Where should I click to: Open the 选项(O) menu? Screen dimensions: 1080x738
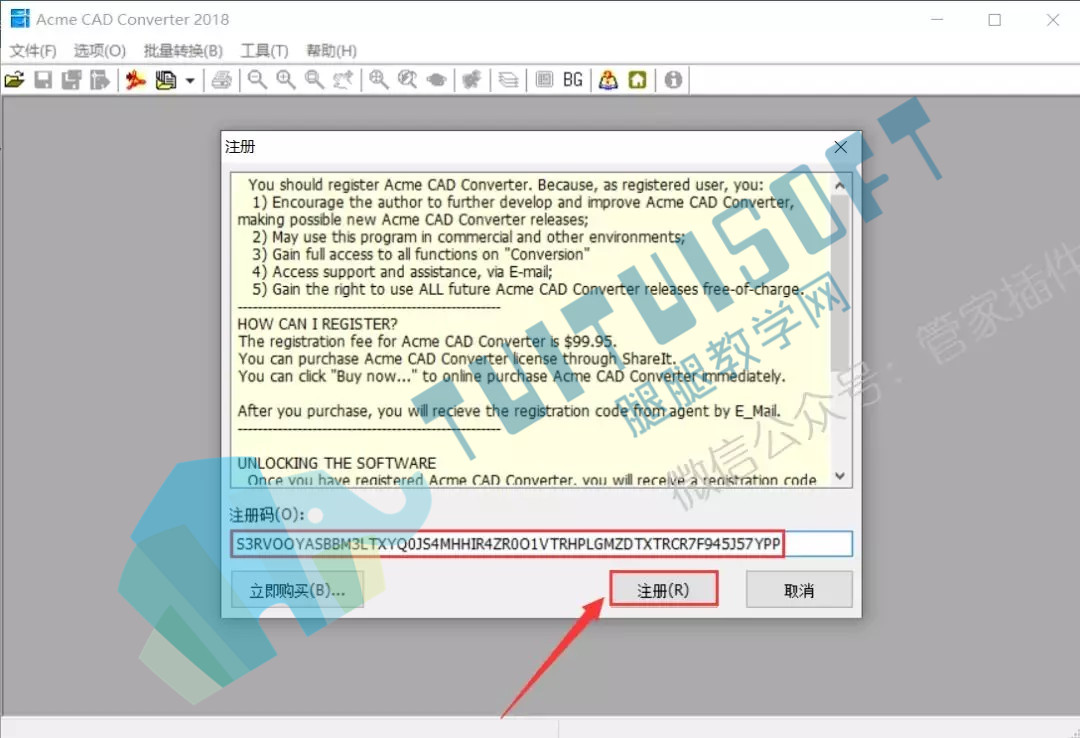pos(100,50)
